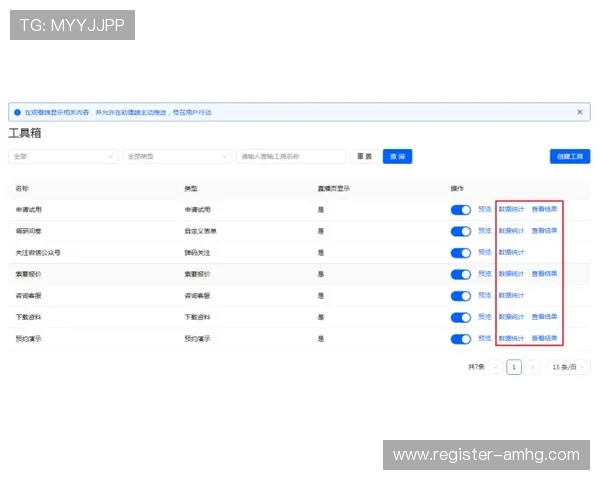
Task: Click the 重置 reset button
Action: tap(364, 156)
